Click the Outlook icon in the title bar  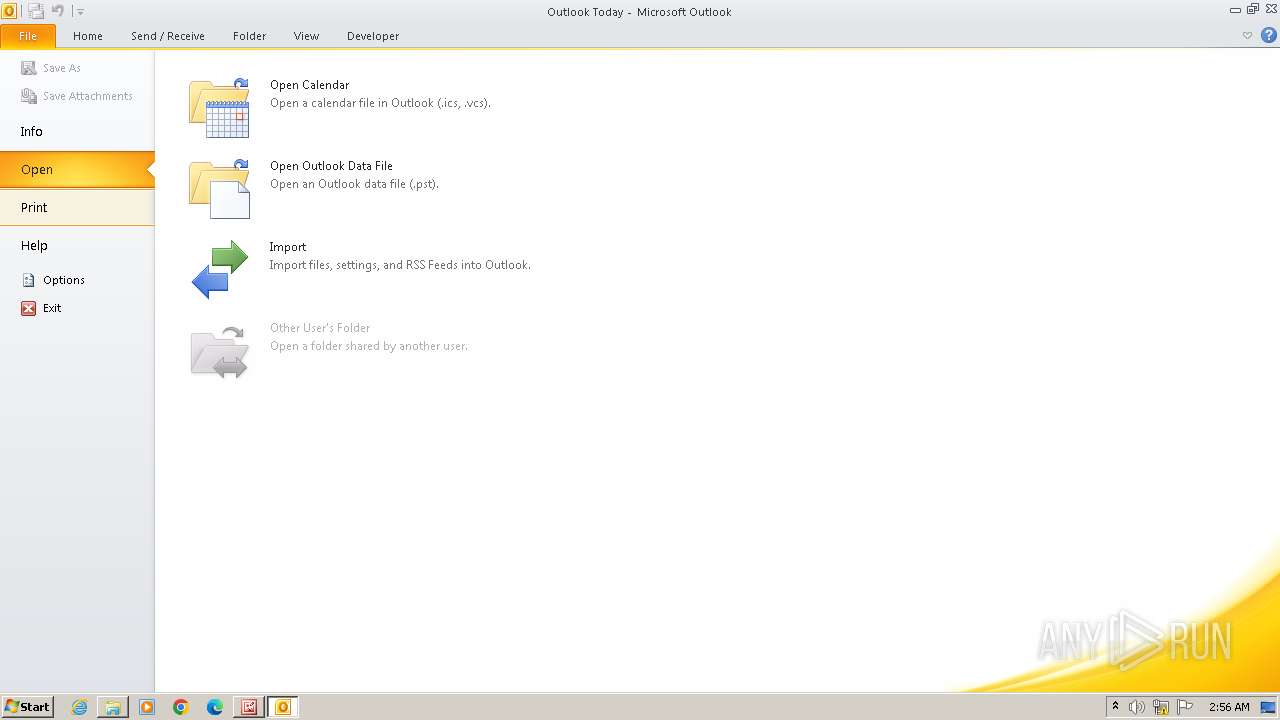click(x=9, y=11)
